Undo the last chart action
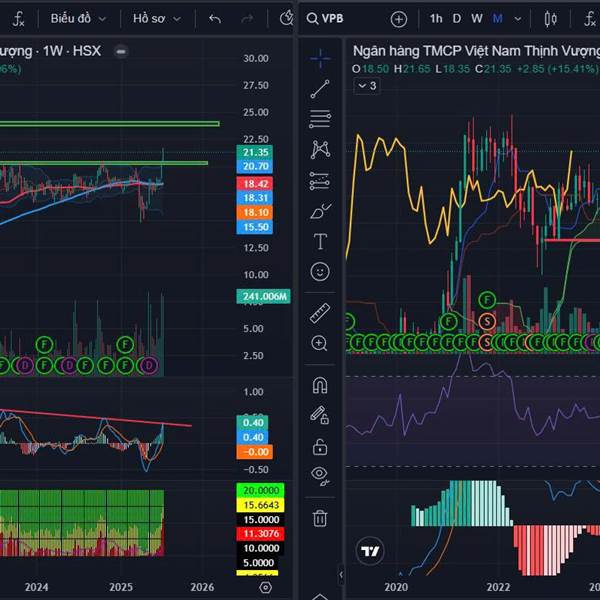This screenshot has height=600, width=600. tap(215, 18)
